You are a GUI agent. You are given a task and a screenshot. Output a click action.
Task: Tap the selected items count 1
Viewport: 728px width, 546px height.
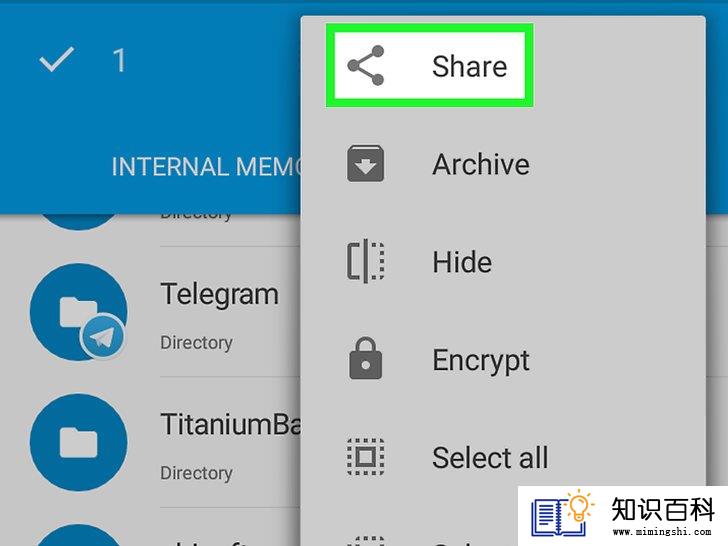pos(119,60)
